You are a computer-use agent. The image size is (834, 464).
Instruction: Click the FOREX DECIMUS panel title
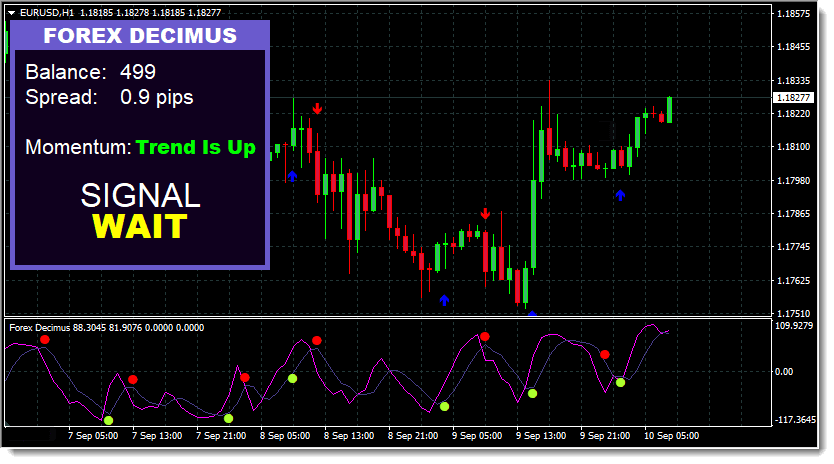click(140, 36)
